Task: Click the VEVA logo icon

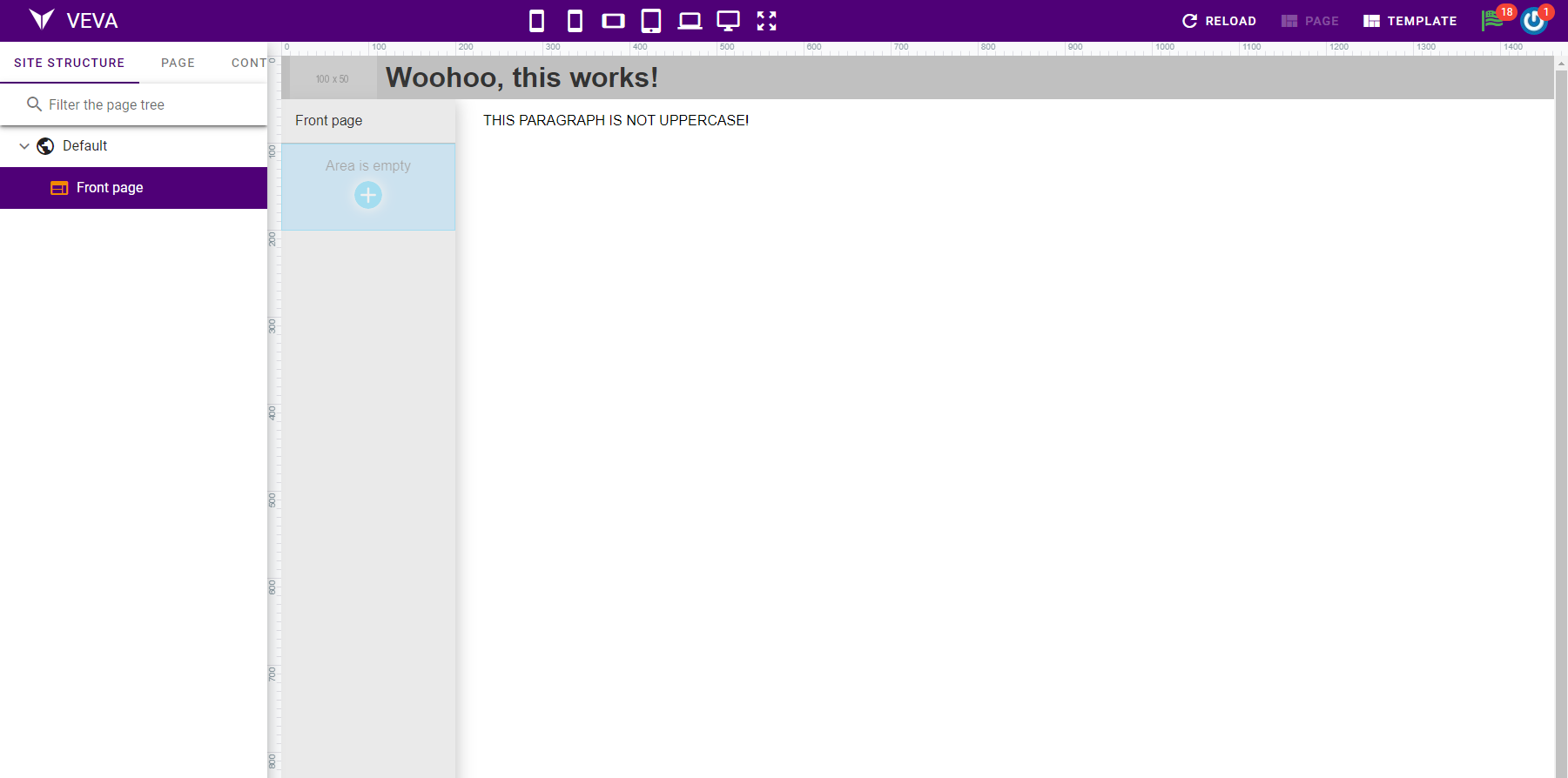Action: pos(41,20)
